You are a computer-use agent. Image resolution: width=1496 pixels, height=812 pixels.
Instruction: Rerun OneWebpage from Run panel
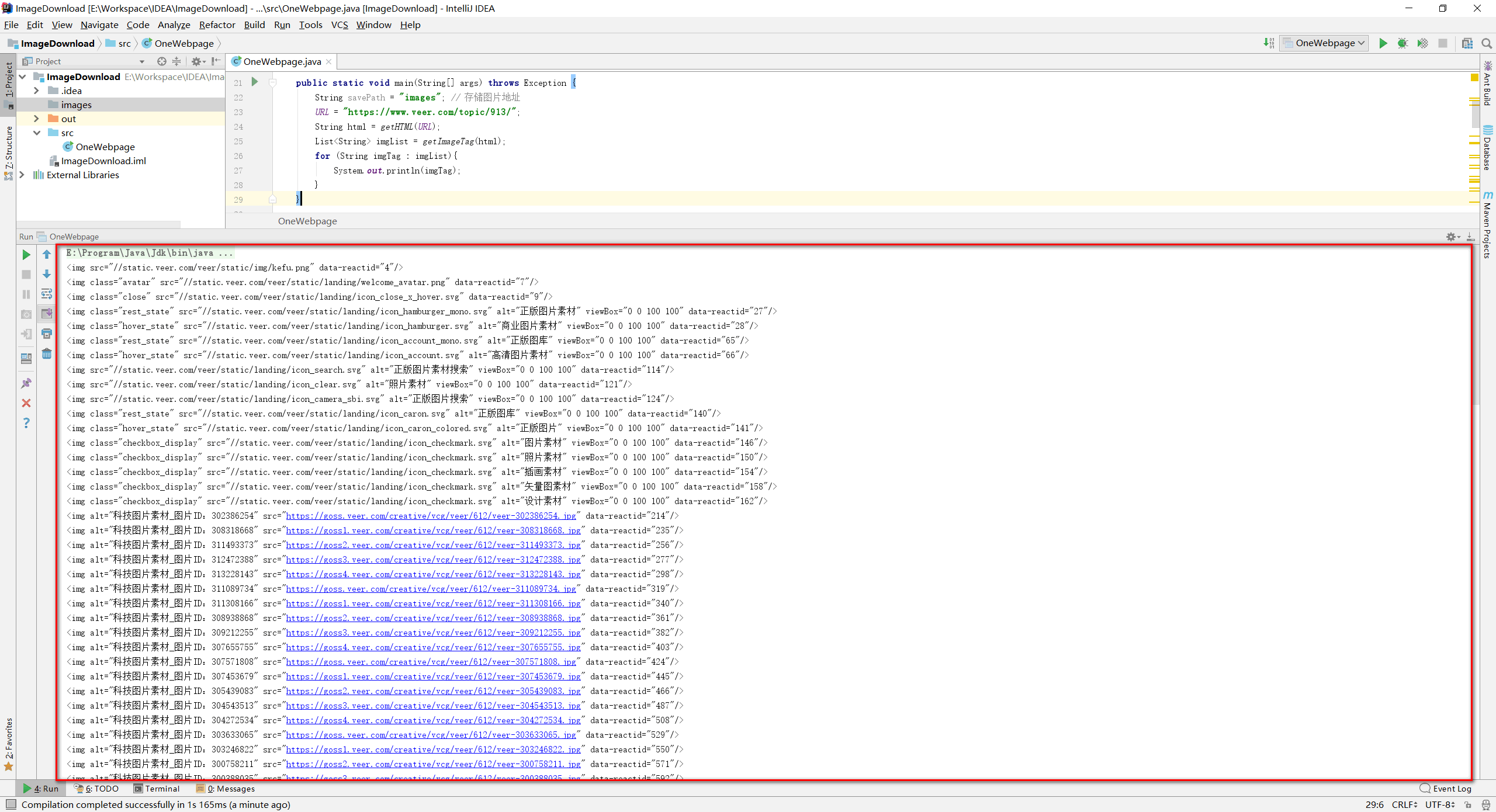pos(26,255)
